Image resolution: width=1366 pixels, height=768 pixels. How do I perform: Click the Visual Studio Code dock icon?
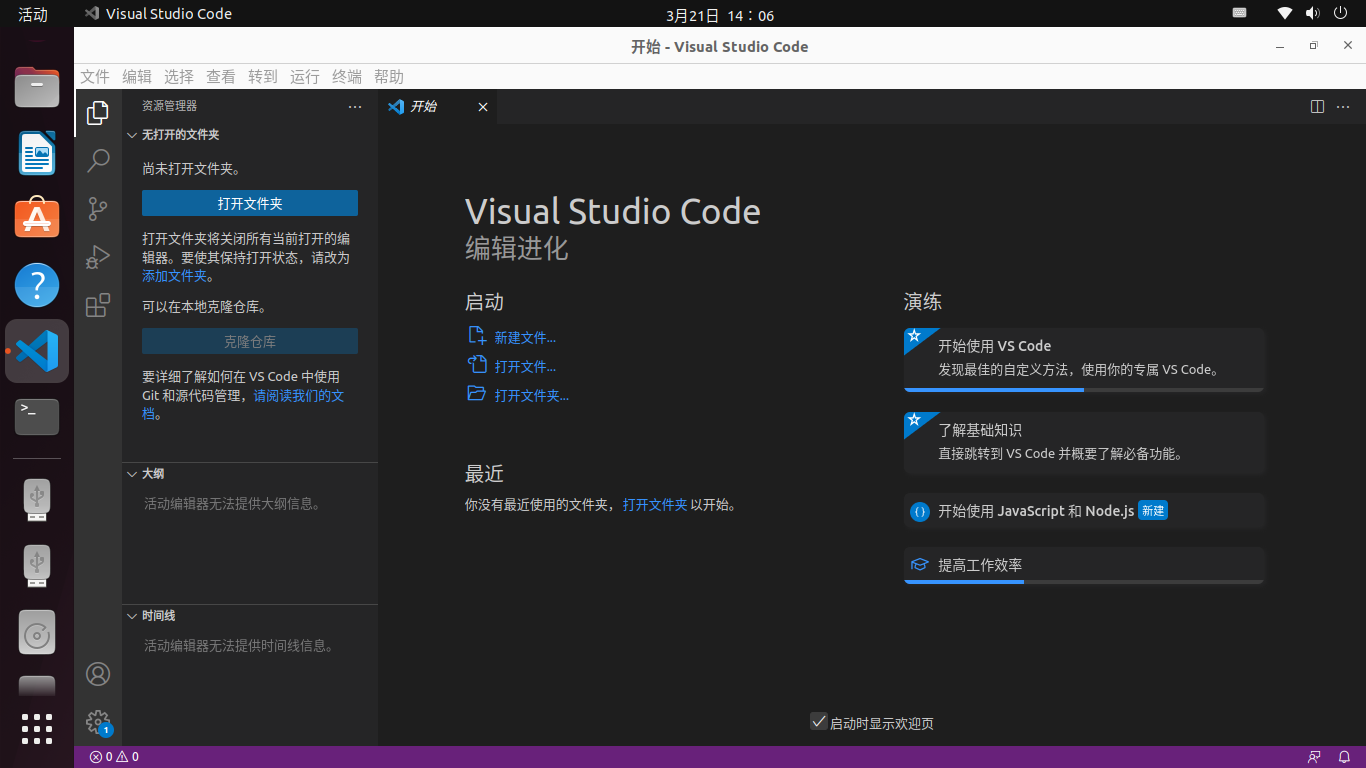click(37, 351)
